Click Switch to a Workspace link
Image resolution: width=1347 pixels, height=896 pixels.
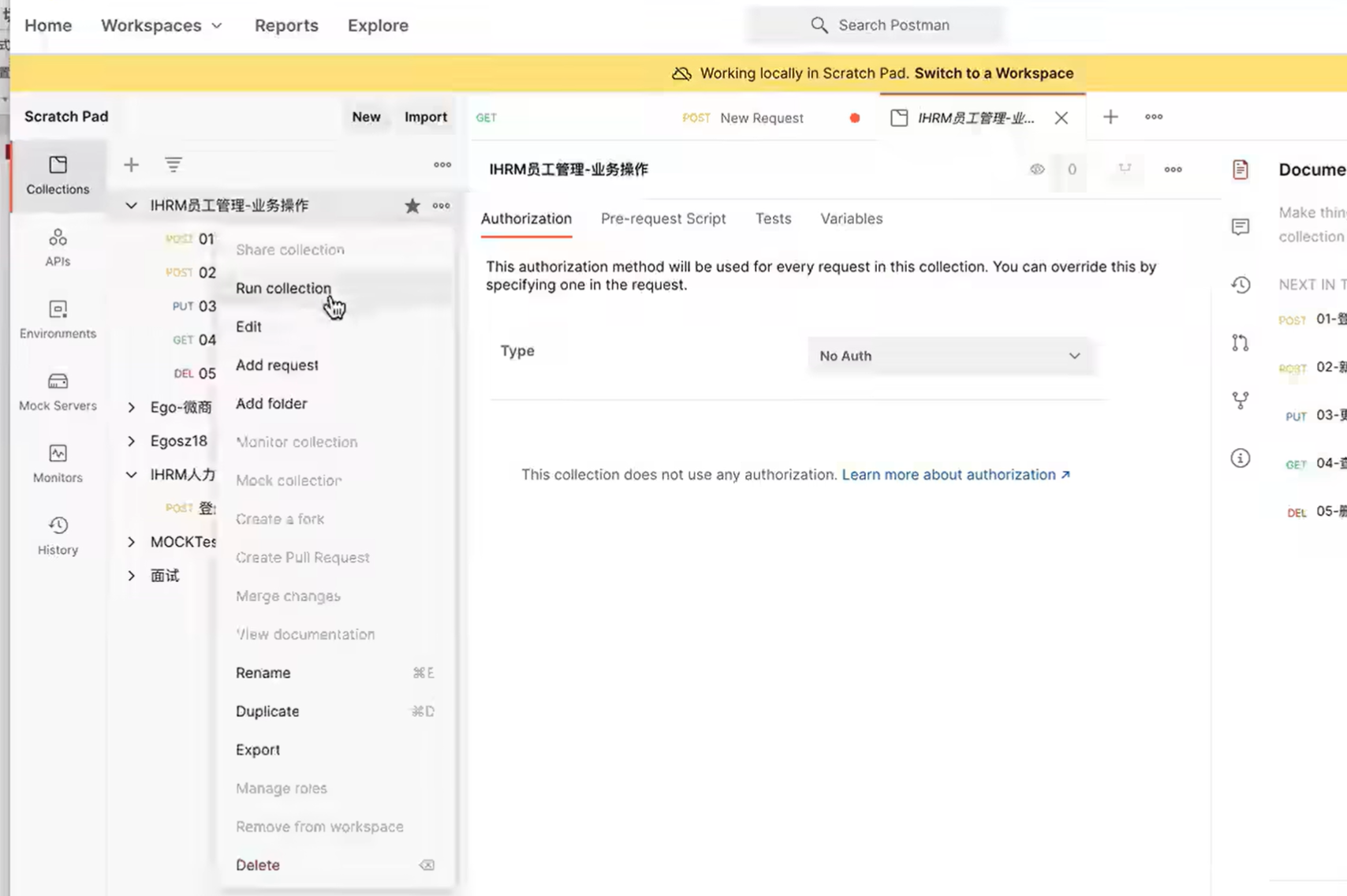coord(994,73)
